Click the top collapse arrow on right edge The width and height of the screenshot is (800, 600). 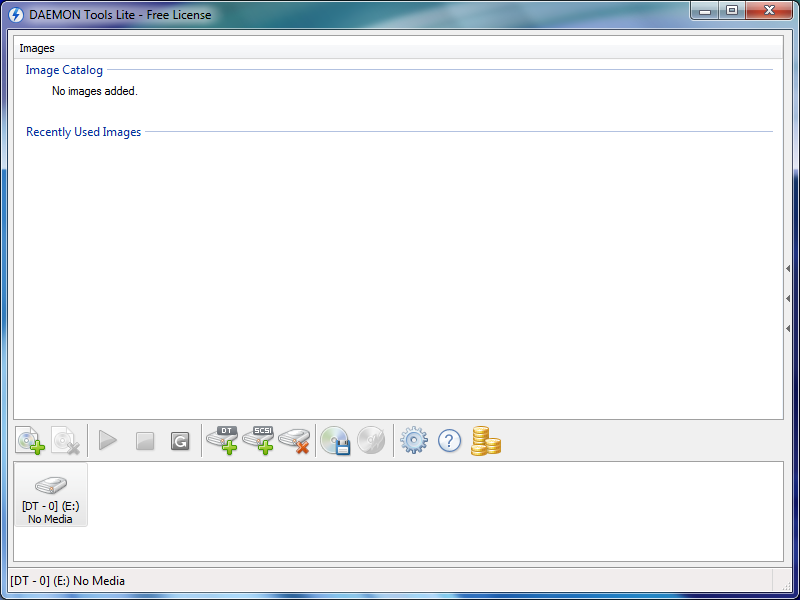tap(788, 268)
